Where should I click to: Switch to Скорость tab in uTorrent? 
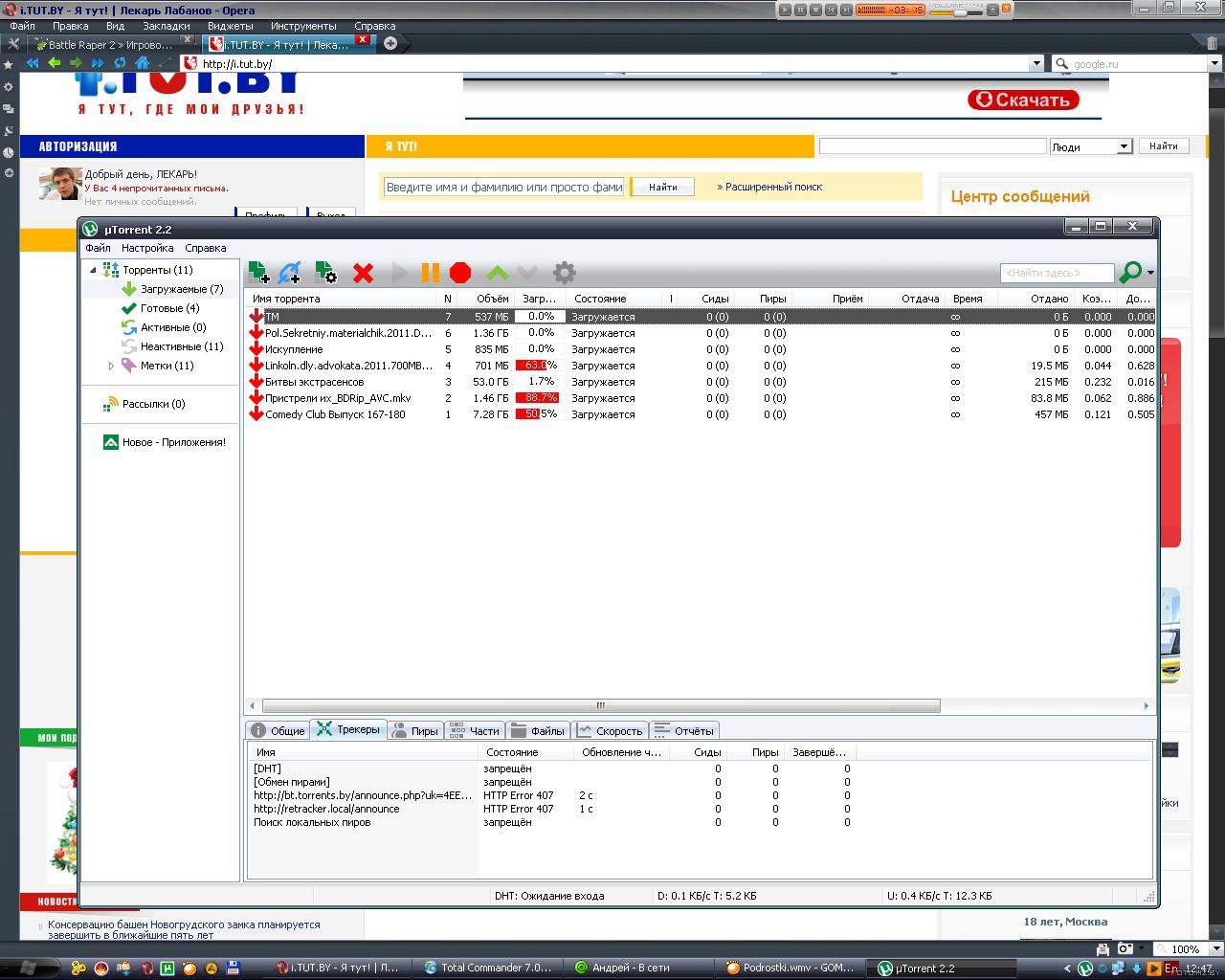[610, 730]
